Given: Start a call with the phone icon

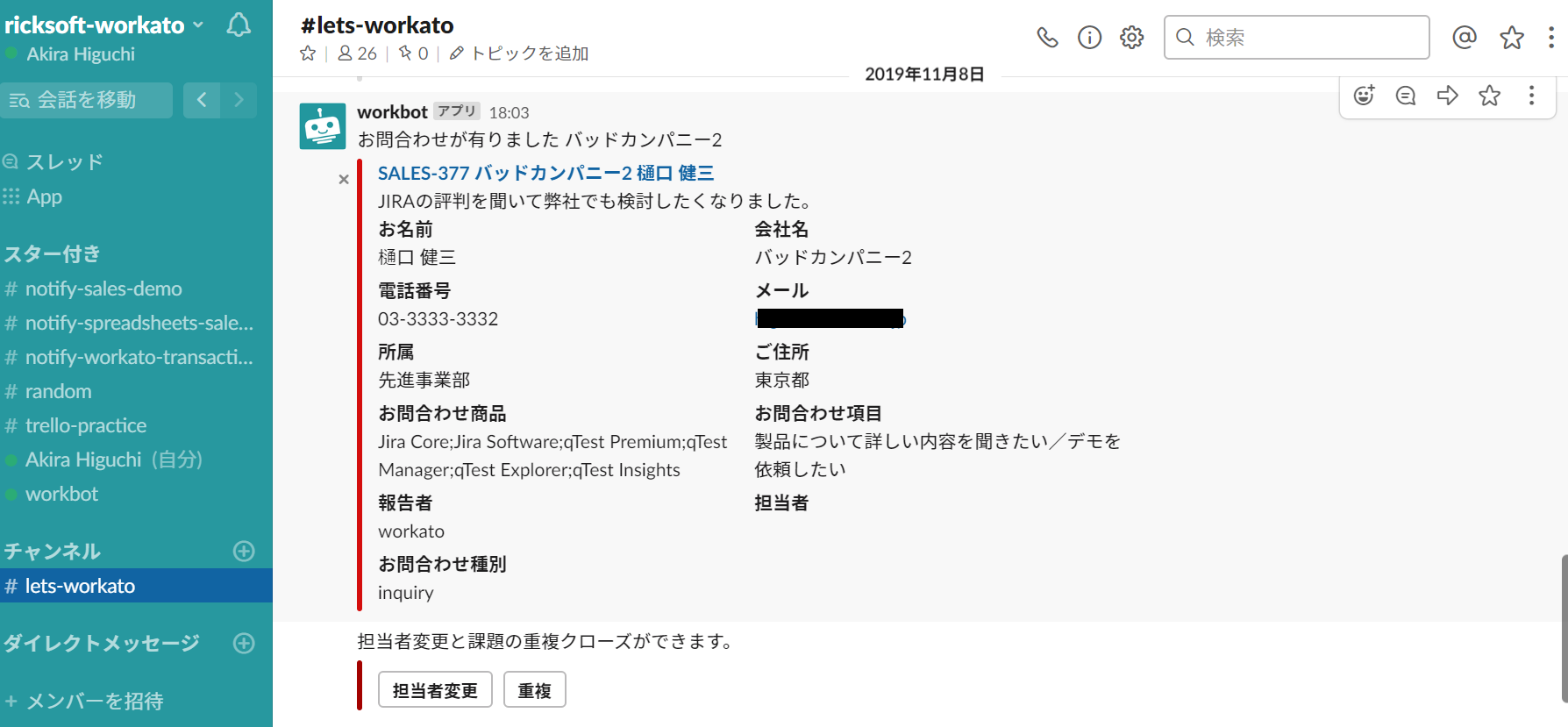Looking at the screenshot, I should (1047, 37).
